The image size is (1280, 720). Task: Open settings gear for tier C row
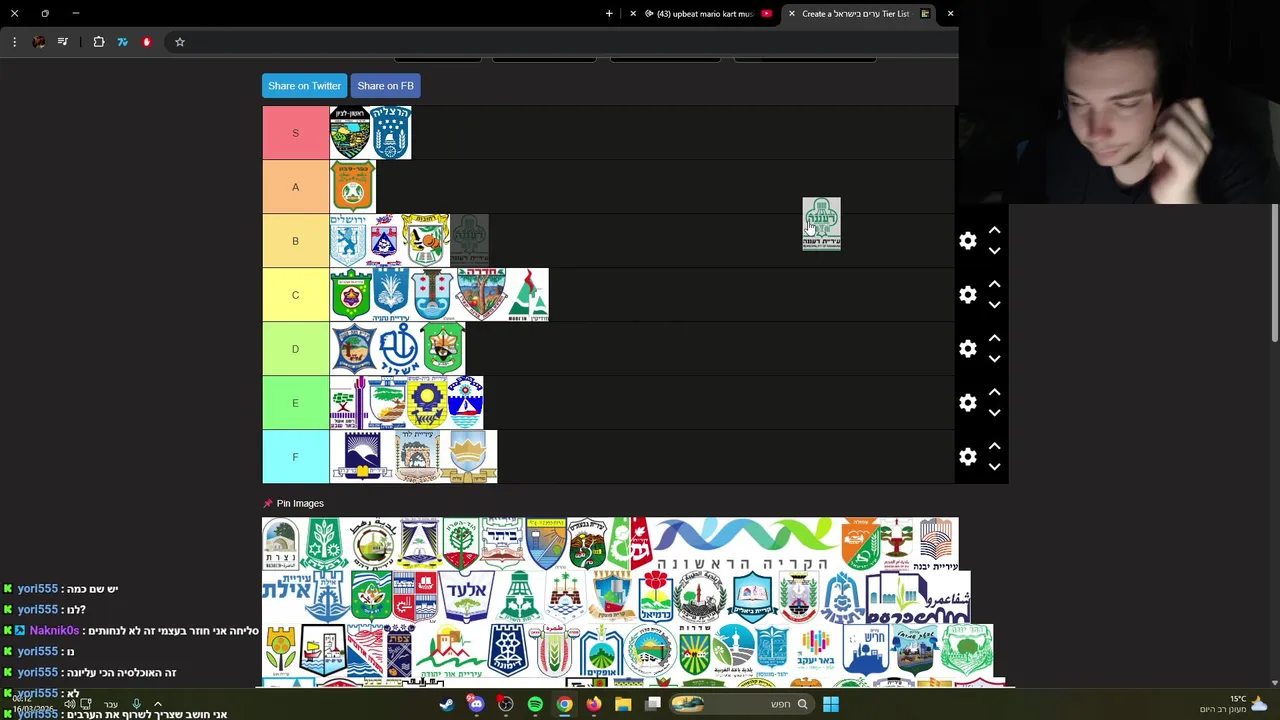click(x=968, y=295)
